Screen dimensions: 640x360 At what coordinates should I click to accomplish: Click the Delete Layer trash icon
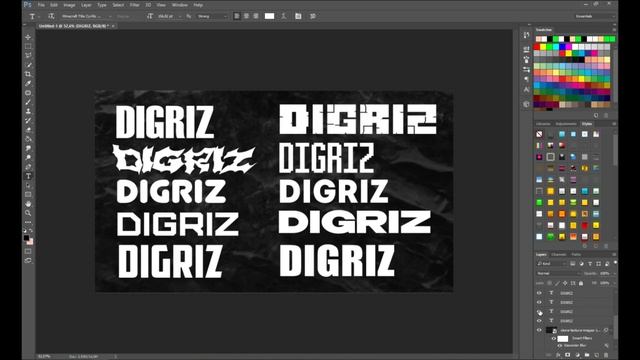click(x=606, y=355)
